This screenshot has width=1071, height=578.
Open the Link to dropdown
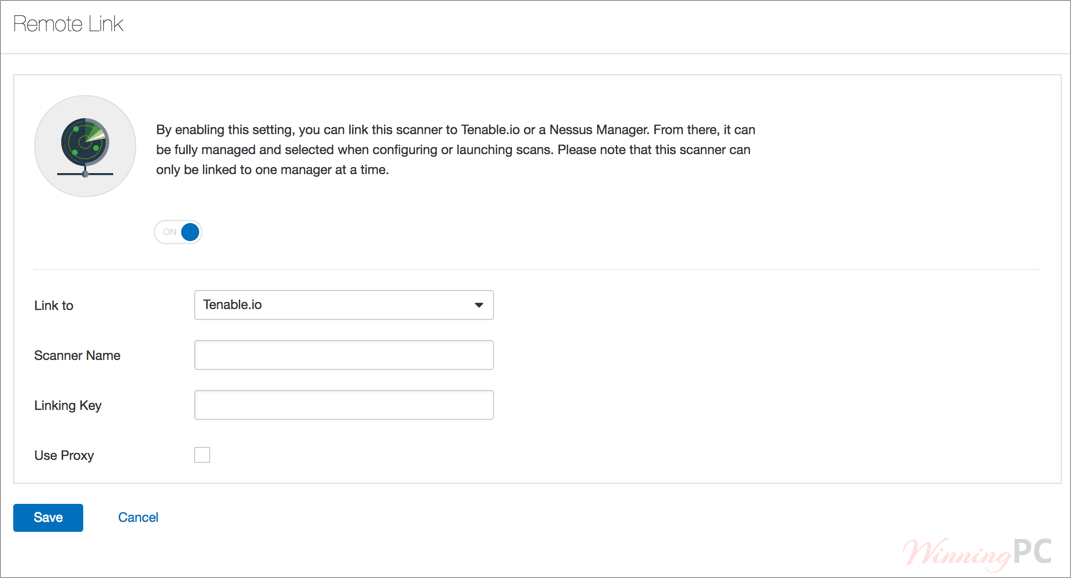pyautogui.click(x=344, y=305)
